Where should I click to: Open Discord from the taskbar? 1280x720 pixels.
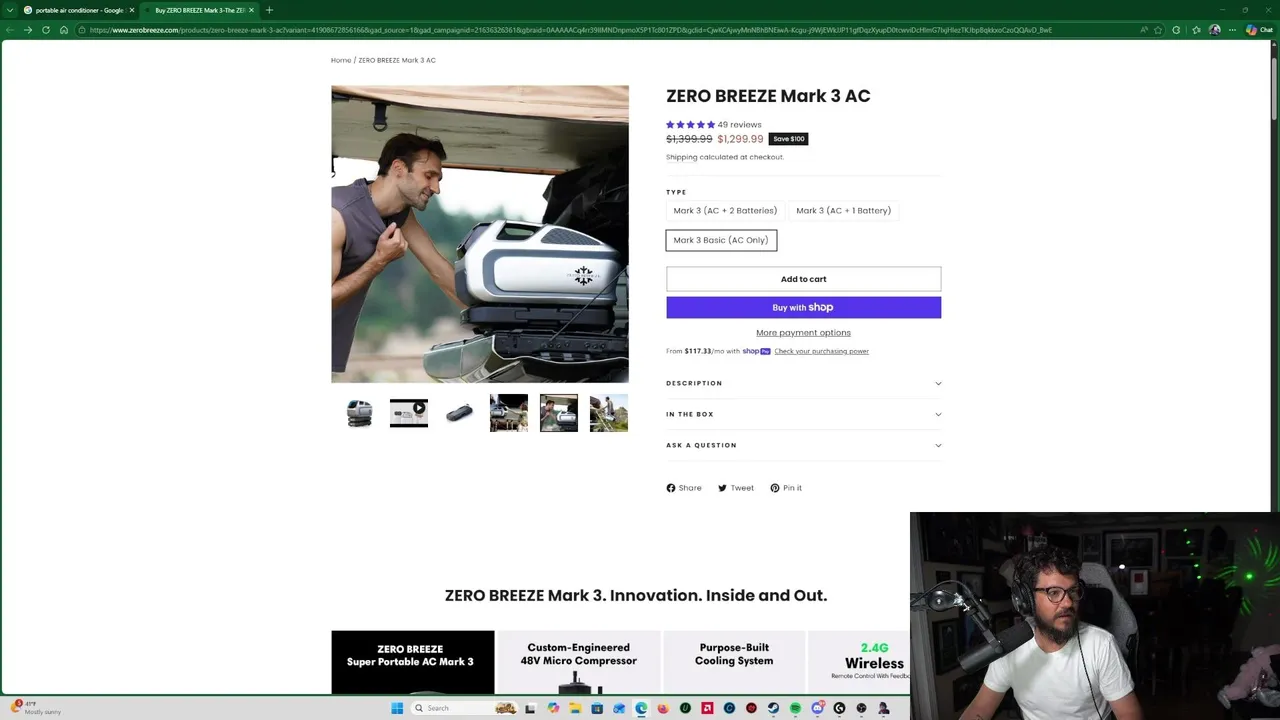pos(817,708)
